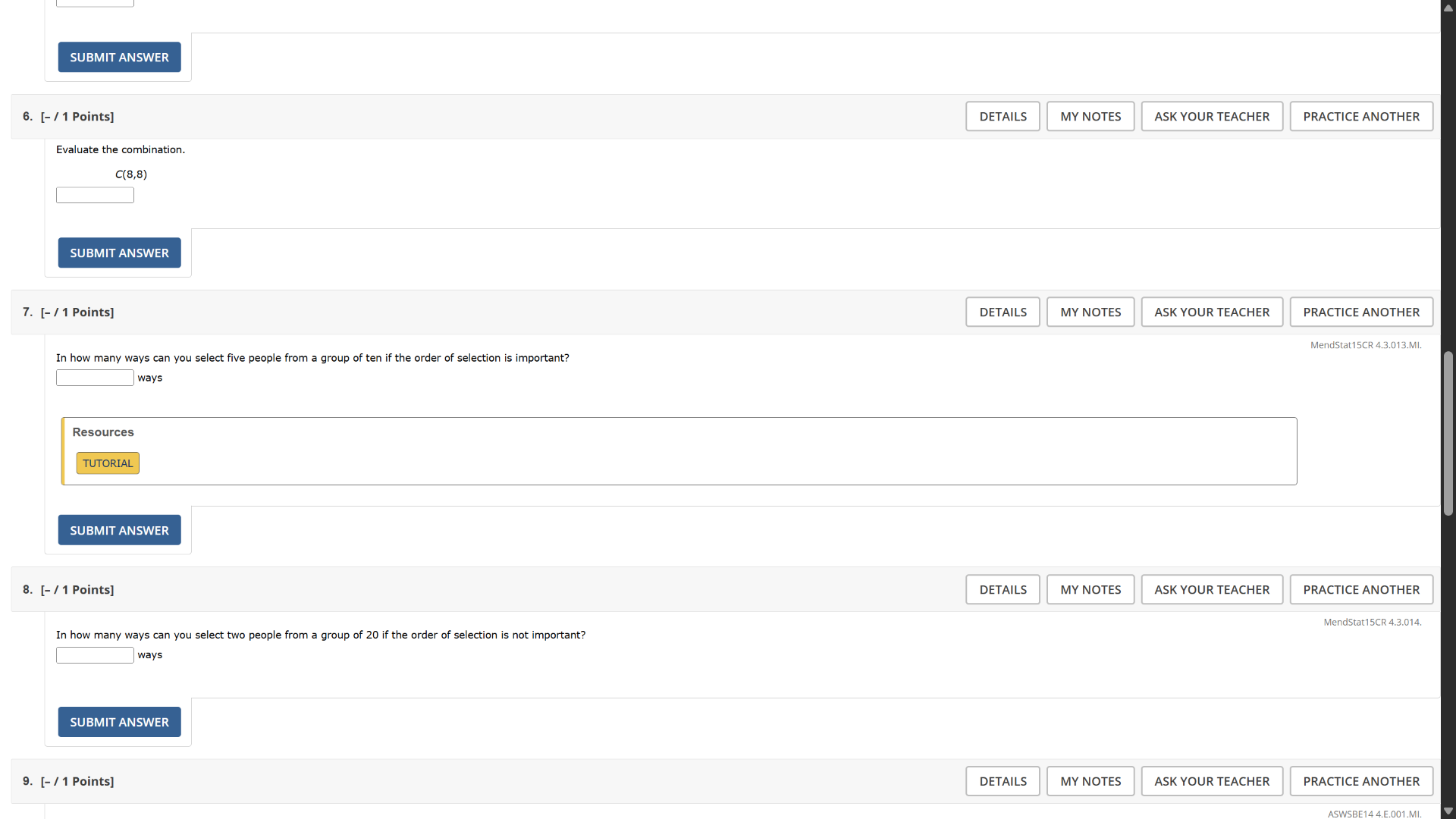Expand Details for question 8
Image resolution: width=1456 pixels, height=819 pixels.
tap(1003, 589)
